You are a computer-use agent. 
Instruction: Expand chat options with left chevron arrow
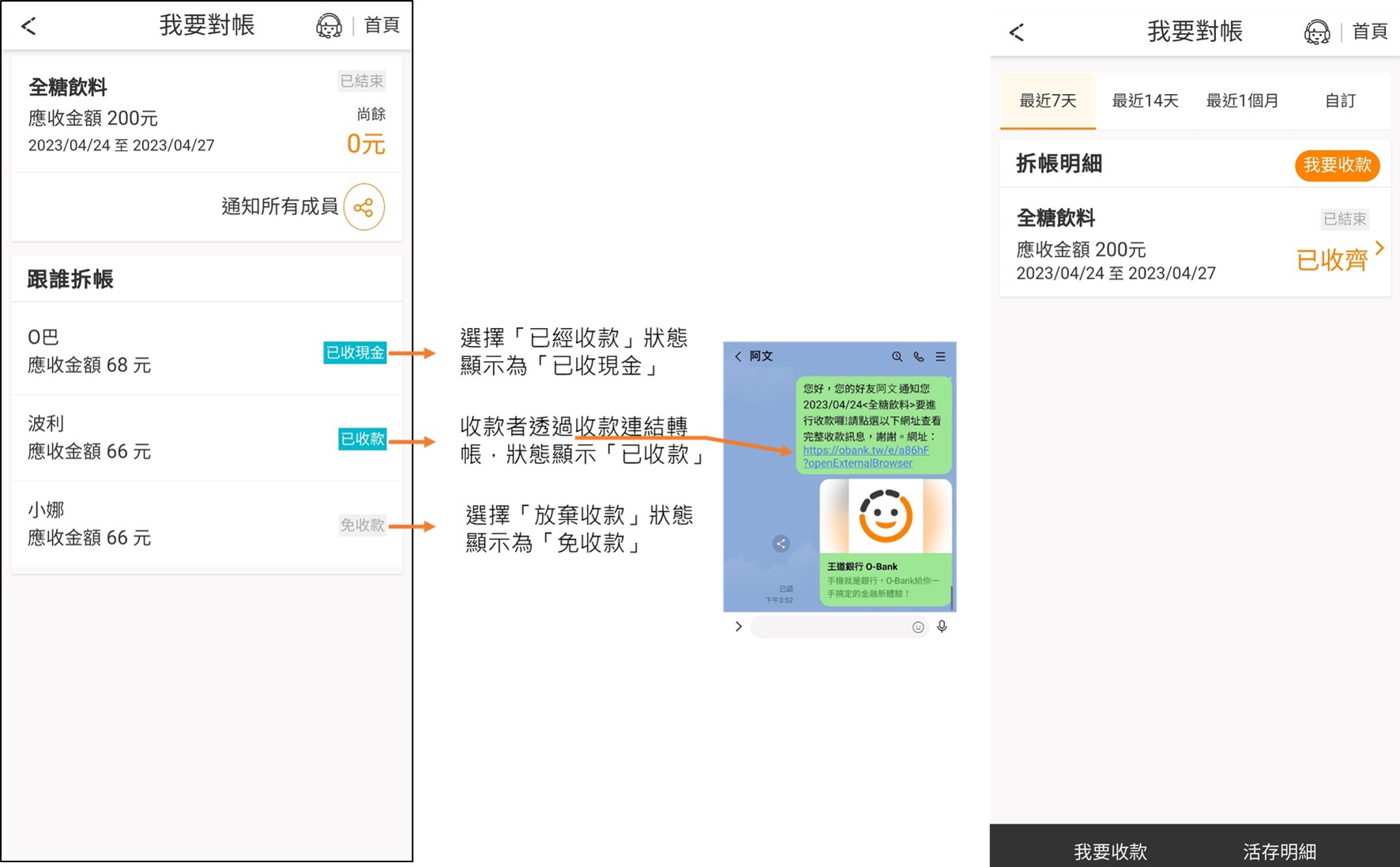pos(738,627)
